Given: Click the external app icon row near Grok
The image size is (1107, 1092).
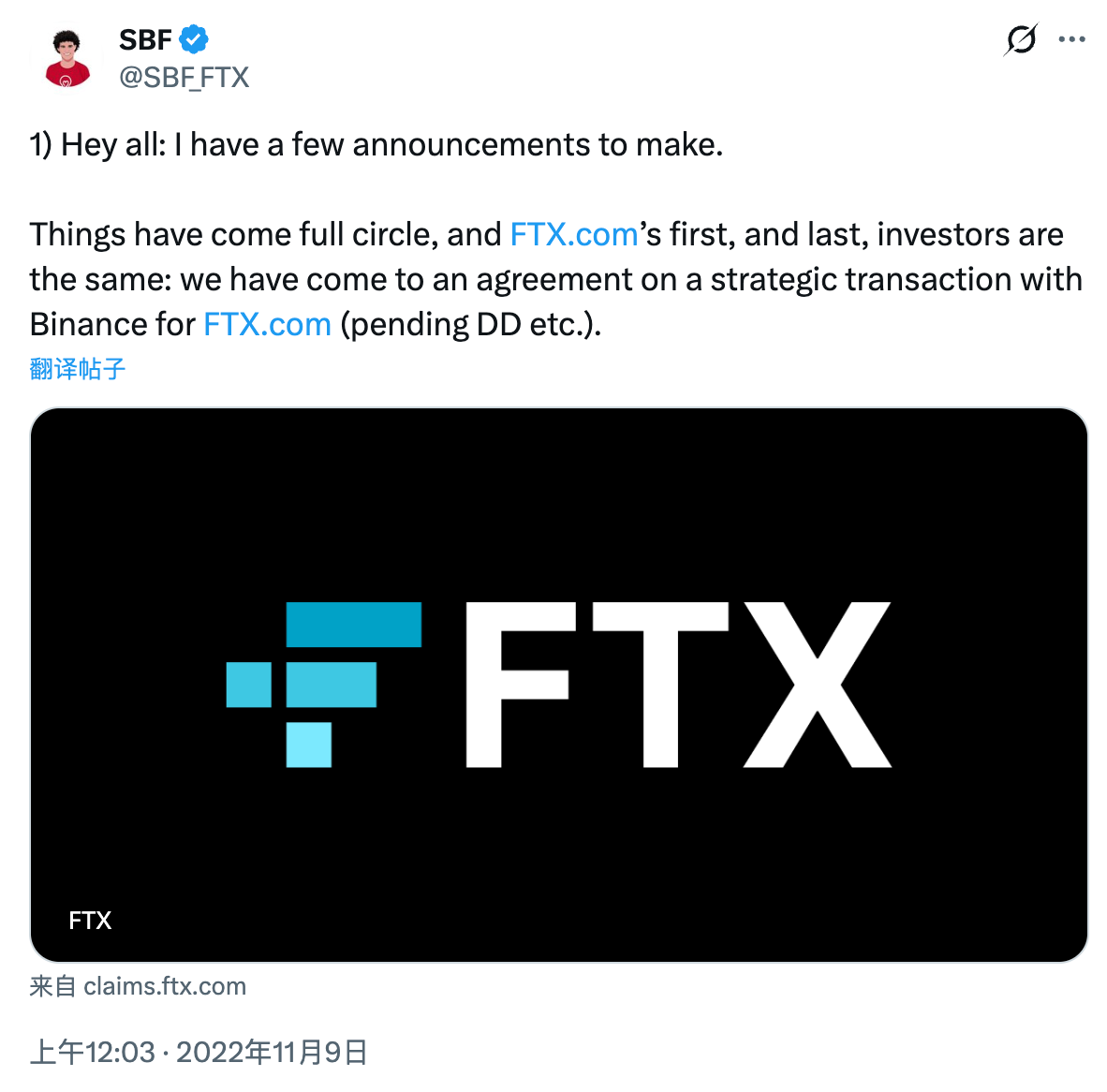Looking at the screenshot, I should pyautogui.click(x=1021, y=39).
